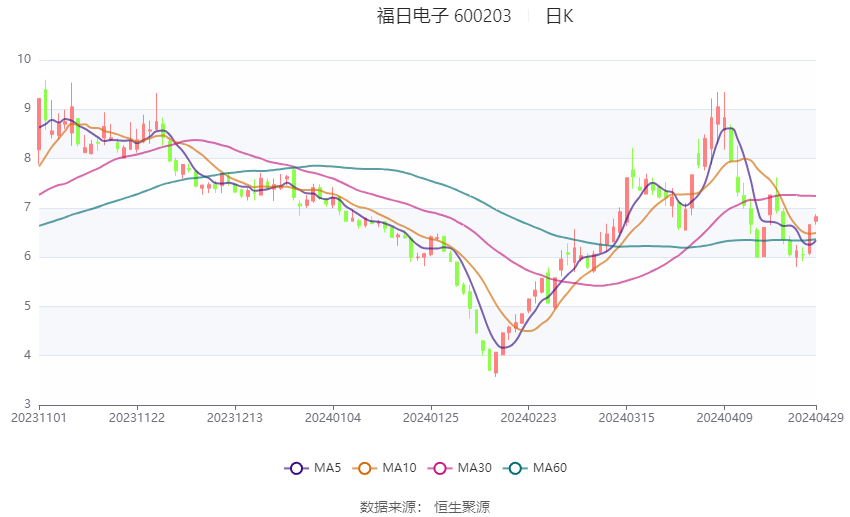Select the 日K period label
850x517 pixels.
coord(559,16)
